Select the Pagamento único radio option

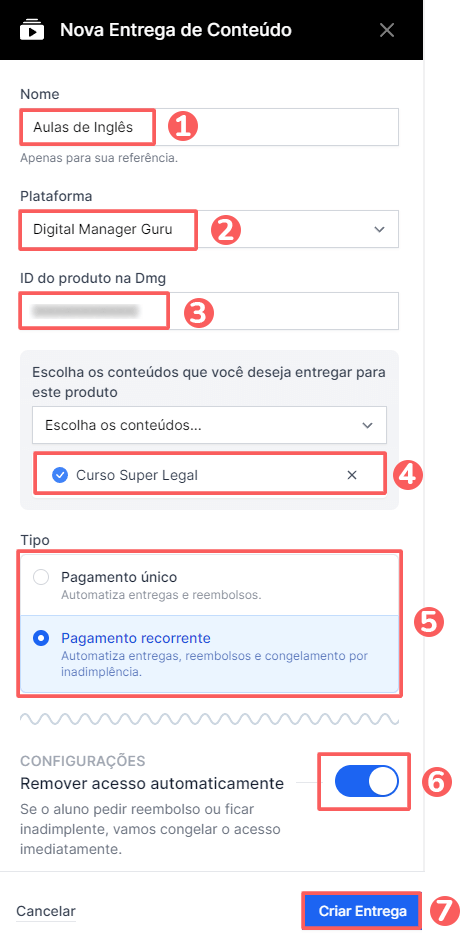41,577
